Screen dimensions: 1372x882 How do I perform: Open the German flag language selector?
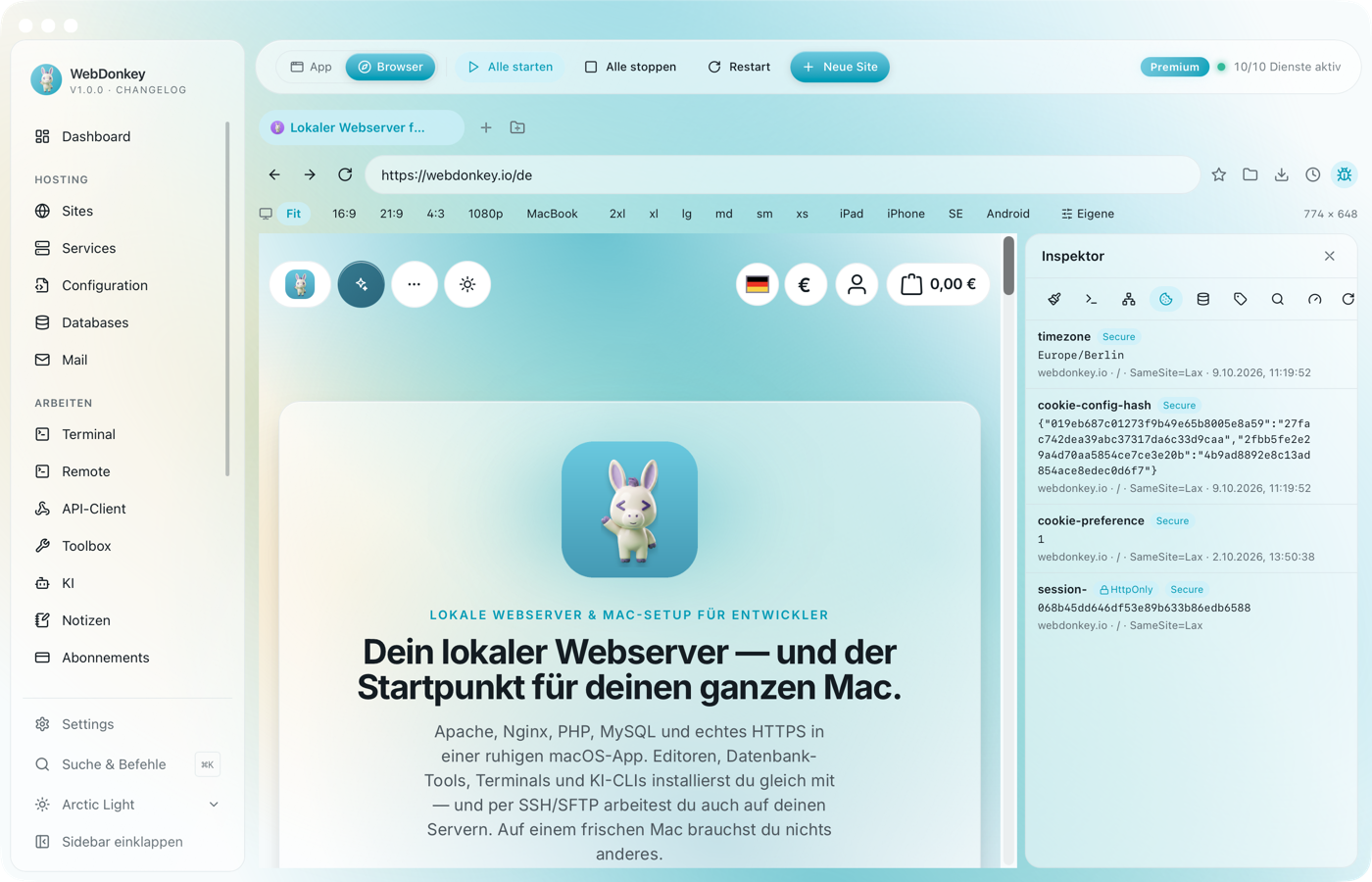758,284
